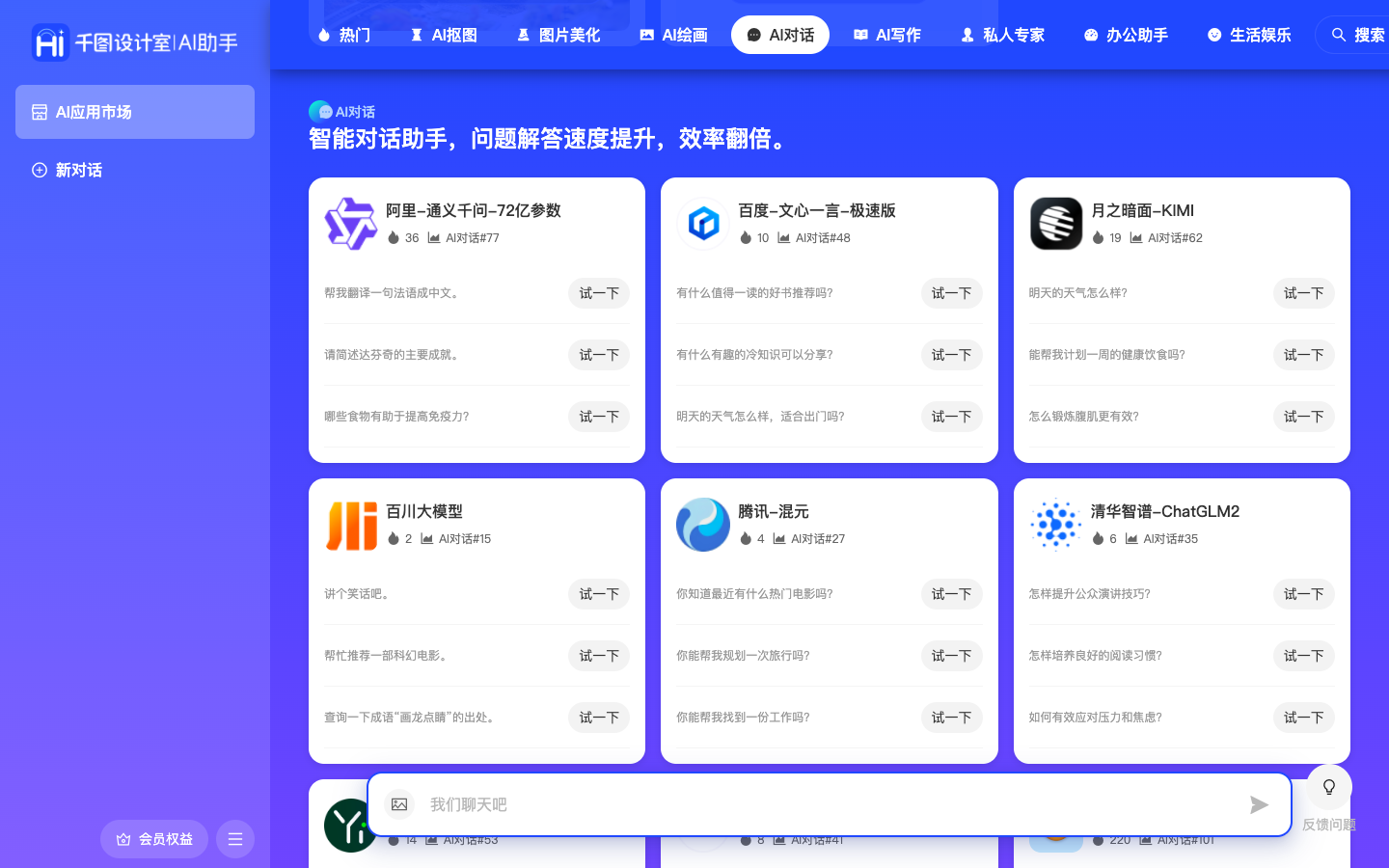
Task: Click the 清华智谱-ChatGLM2 logo icon
Action: click(x=1056, y=525)
